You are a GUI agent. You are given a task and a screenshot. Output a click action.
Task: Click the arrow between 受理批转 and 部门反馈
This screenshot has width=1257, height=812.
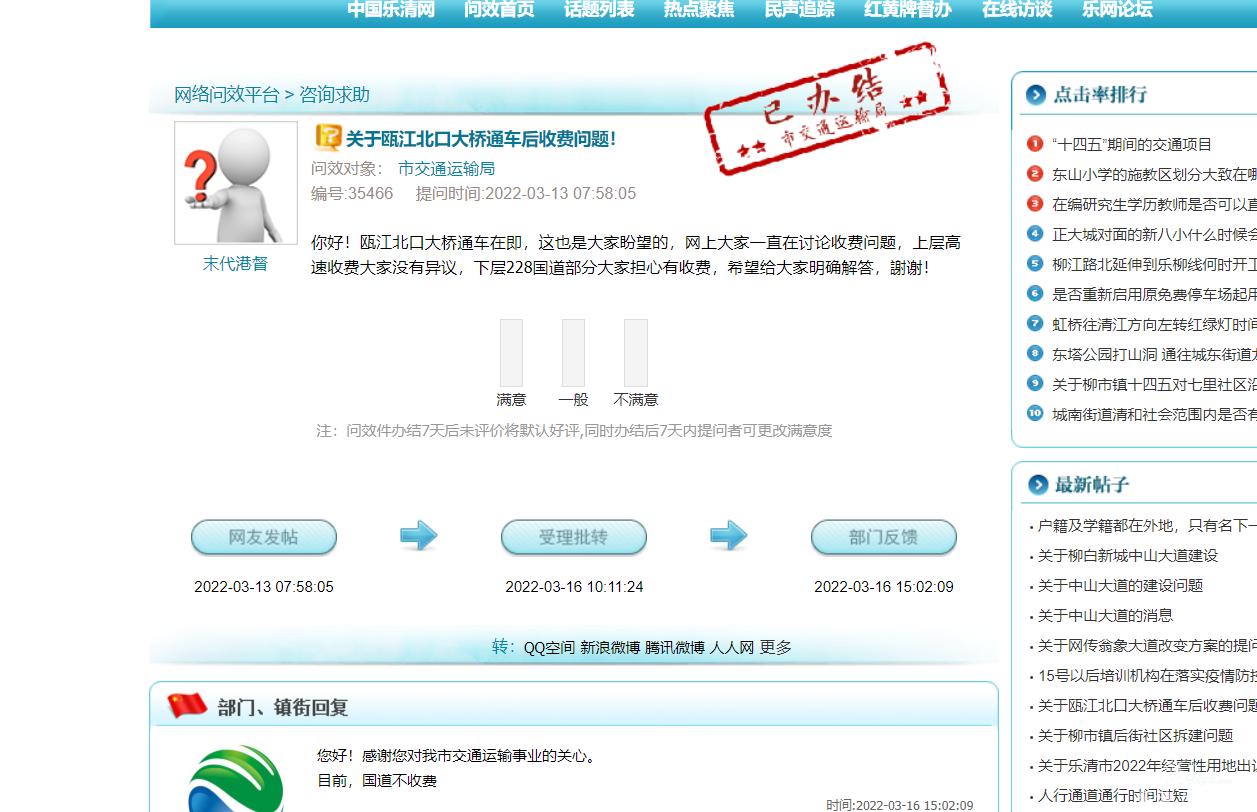tap(728, 536)
